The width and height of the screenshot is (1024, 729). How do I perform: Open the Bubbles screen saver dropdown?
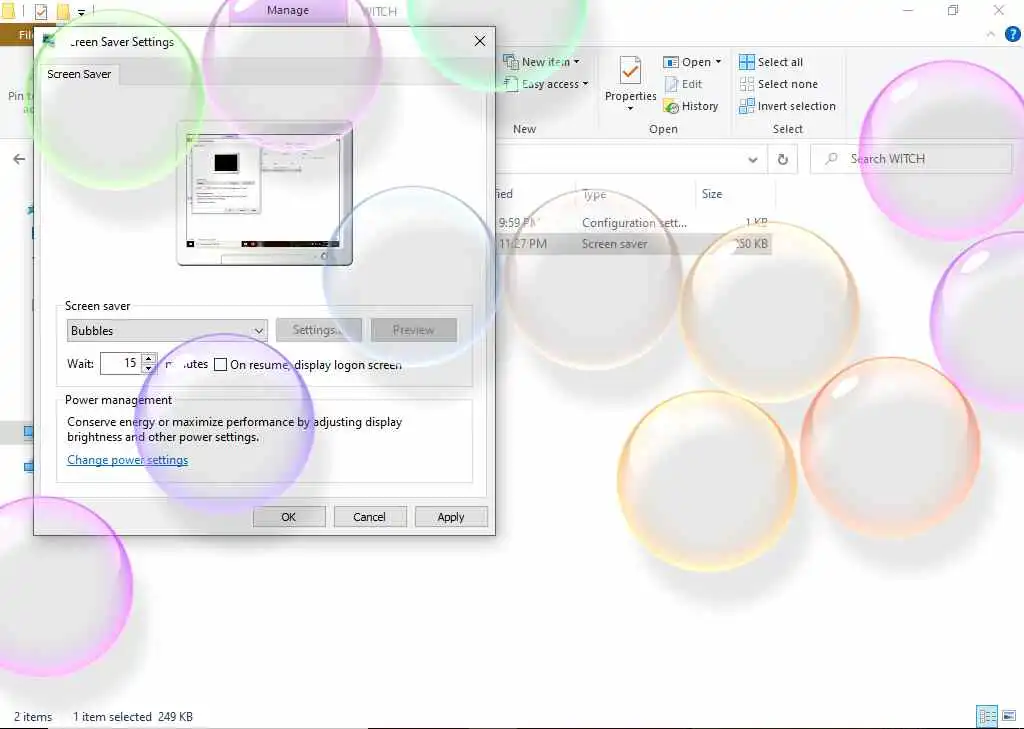pyautogui.click(x=167, y=331)
